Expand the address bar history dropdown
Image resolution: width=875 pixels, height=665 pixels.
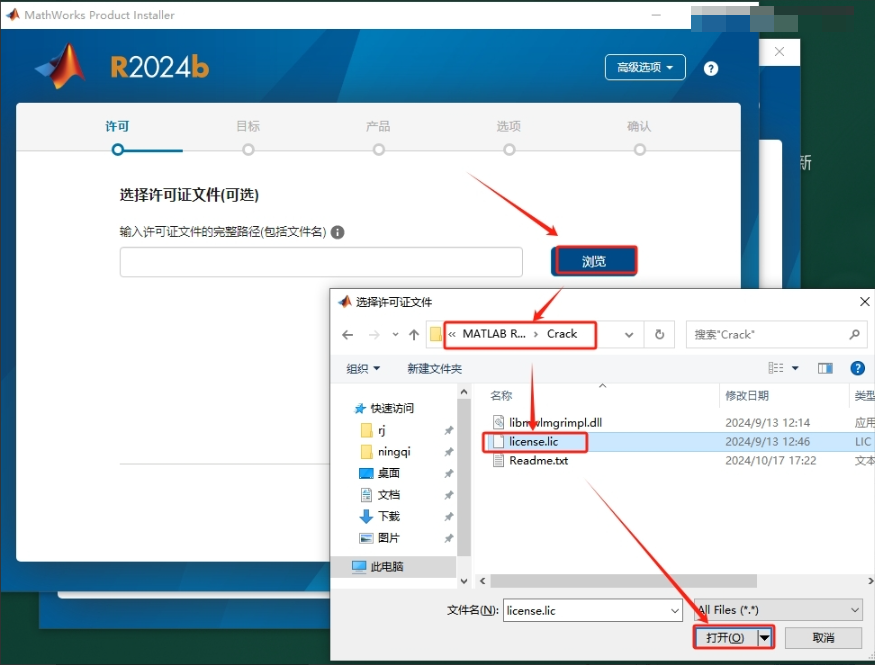coord(629,335)
